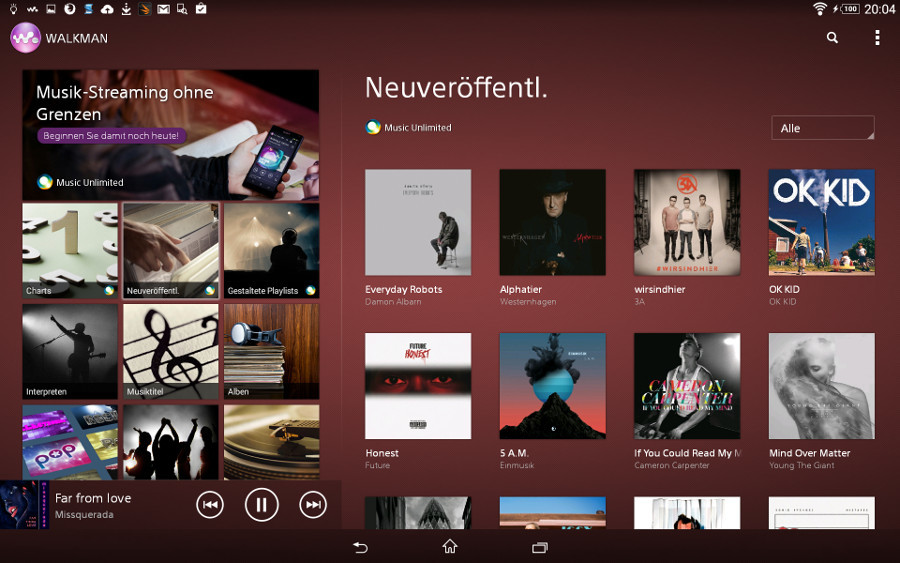Select the Neuveröffentl. tile
900x563 pixels.
(171, 251)
